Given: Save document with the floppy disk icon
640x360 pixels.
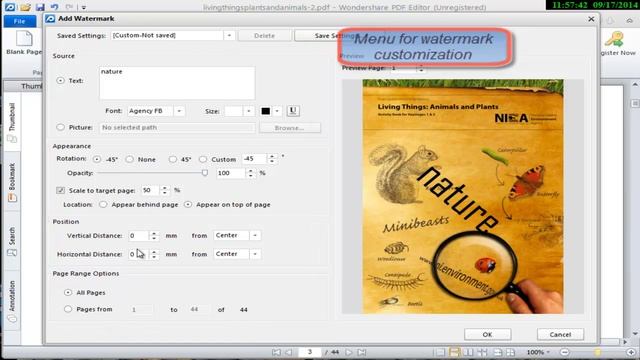Looking at the screenshot, I should click(x=40, y=7).
